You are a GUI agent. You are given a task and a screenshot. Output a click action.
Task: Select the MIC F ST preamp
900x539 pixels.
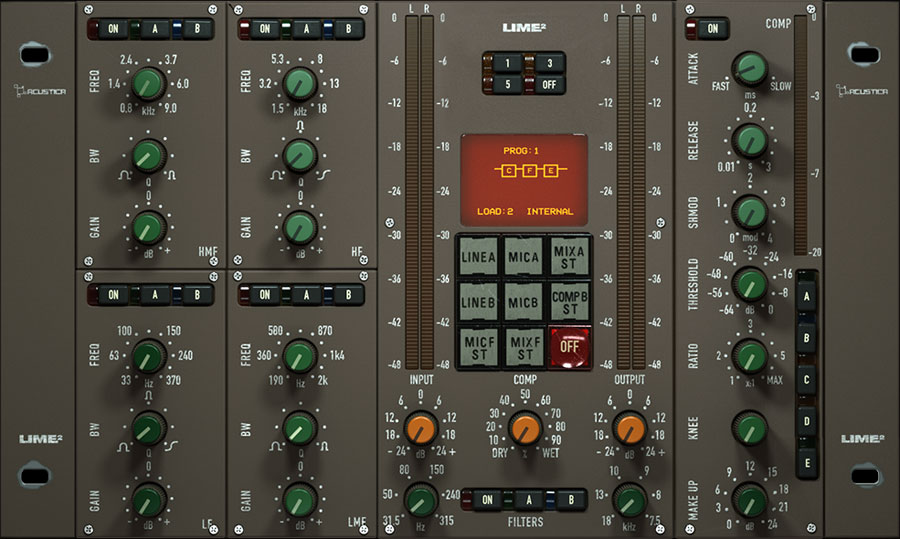(478, 347)
